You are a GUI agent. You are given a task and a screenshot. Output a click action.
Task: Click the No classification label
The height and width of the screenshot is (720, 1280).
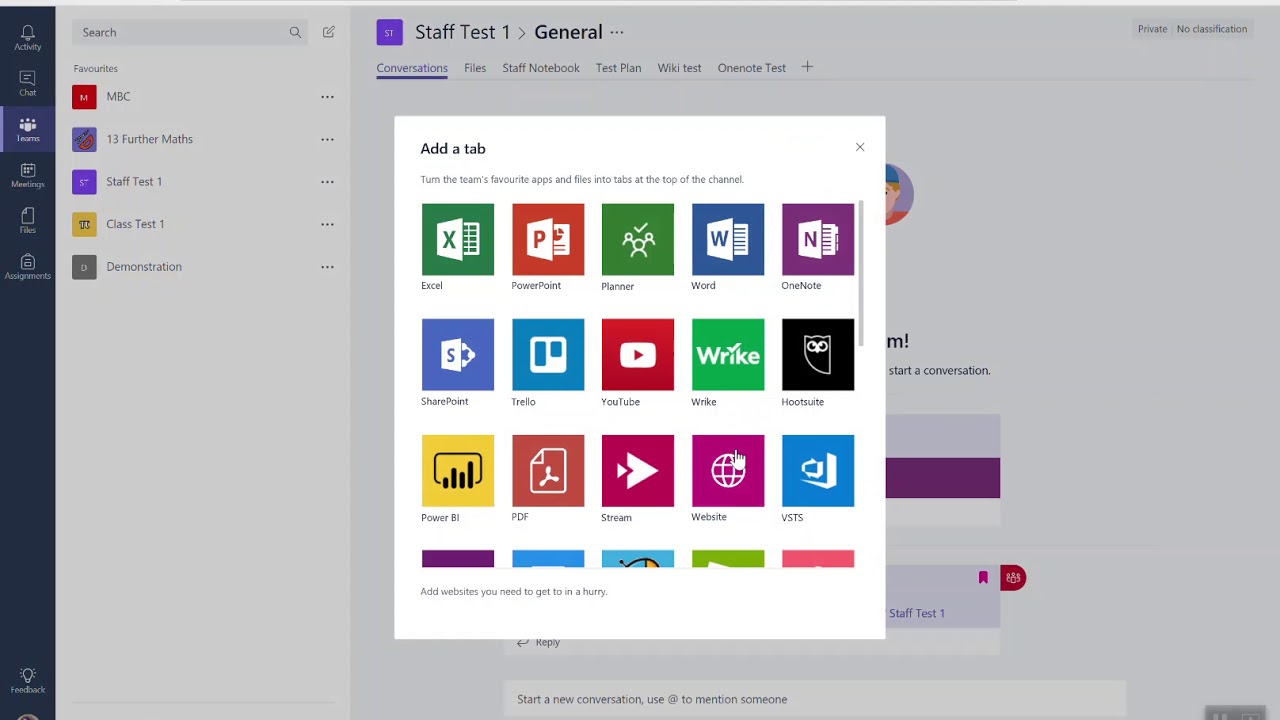1212,29
